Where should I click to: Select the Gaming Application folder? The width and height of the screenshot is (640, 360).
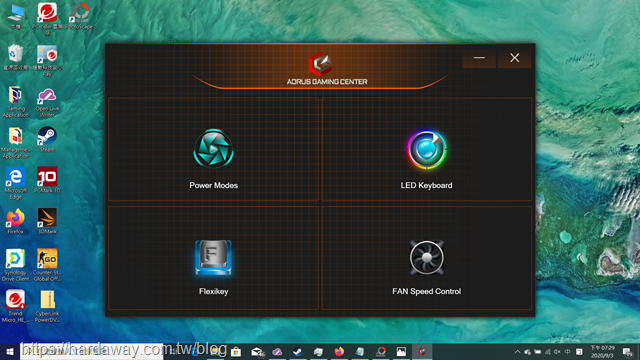16,102
